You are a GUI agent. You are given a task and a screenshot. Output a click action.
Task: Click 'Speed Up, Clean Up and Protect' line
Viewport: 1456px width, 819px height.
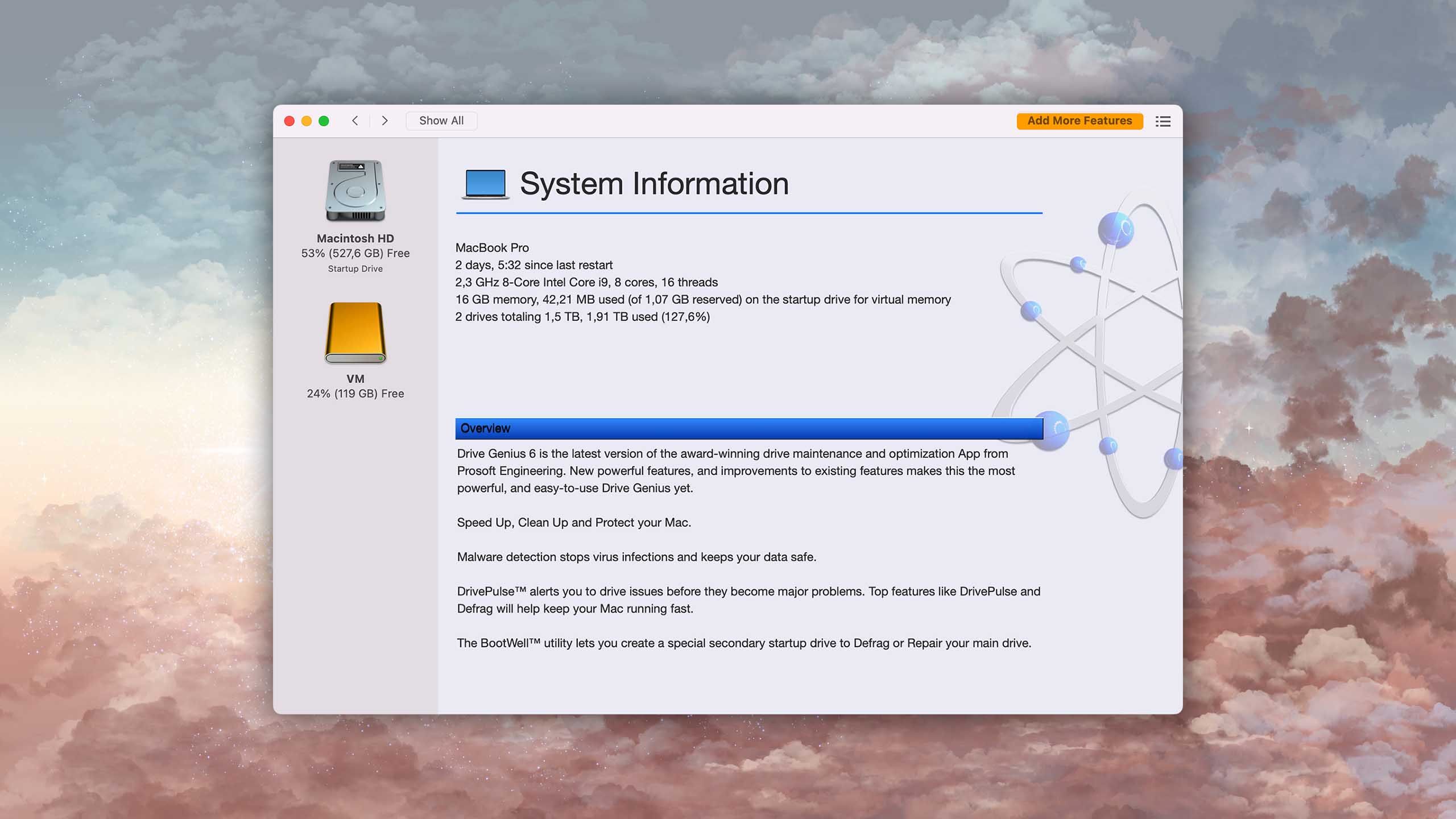(574, 523)
